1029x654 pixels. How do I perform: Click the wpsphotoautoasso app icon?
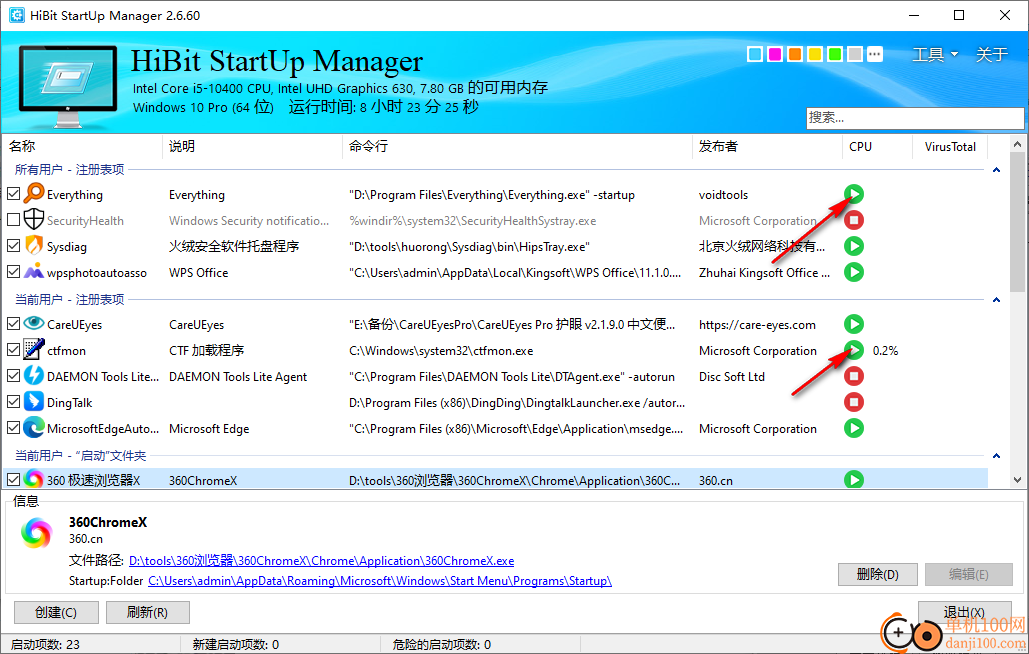tap(33, 272)
